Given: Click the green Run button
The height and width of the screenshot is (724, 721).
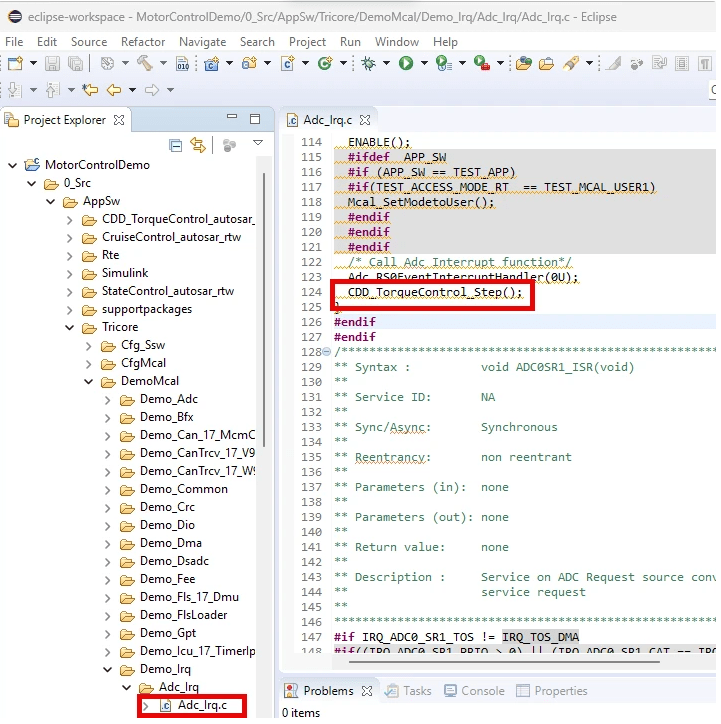Looking at the screenshot, I should tap(406, 64).
